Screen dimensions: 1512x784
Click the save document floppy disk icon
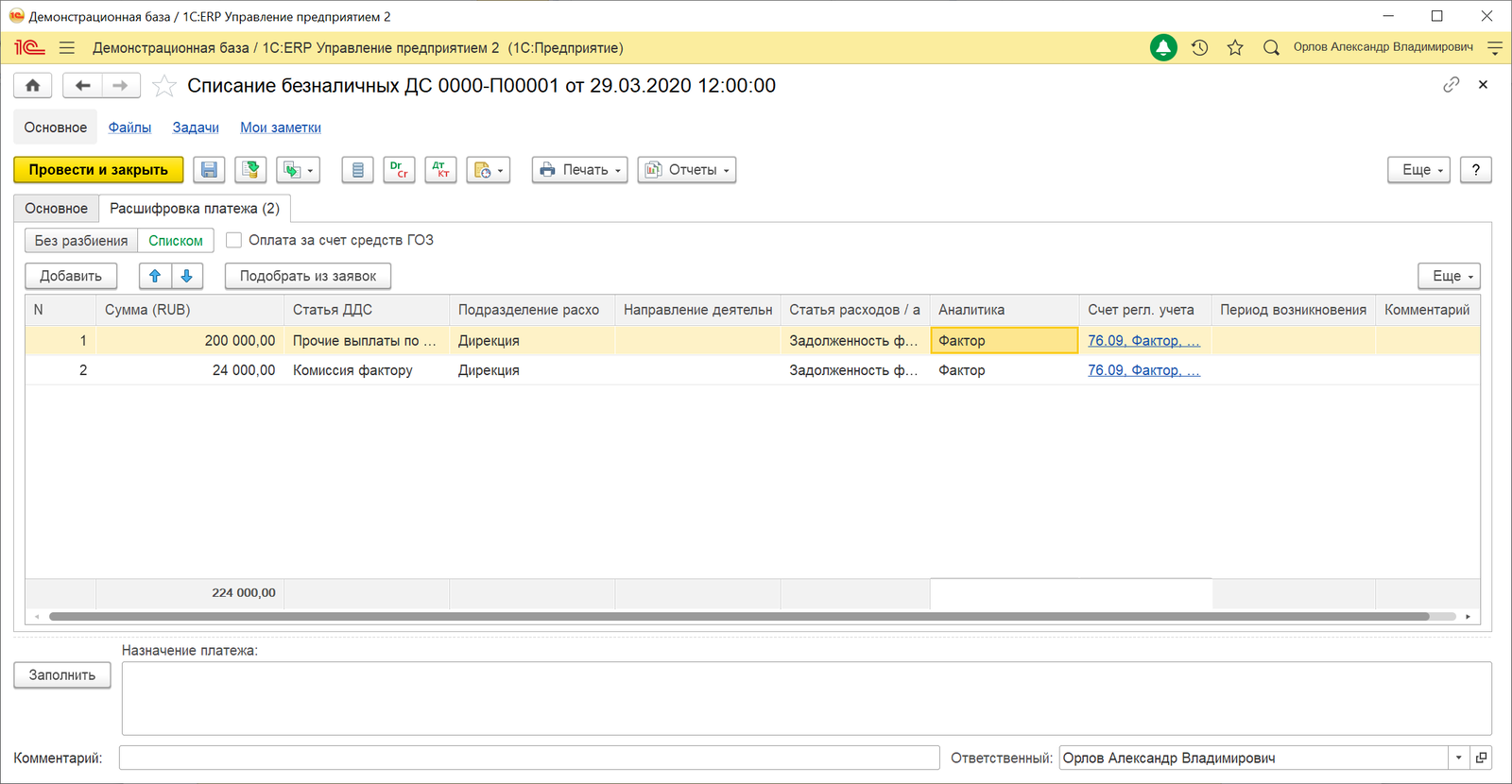209,170
